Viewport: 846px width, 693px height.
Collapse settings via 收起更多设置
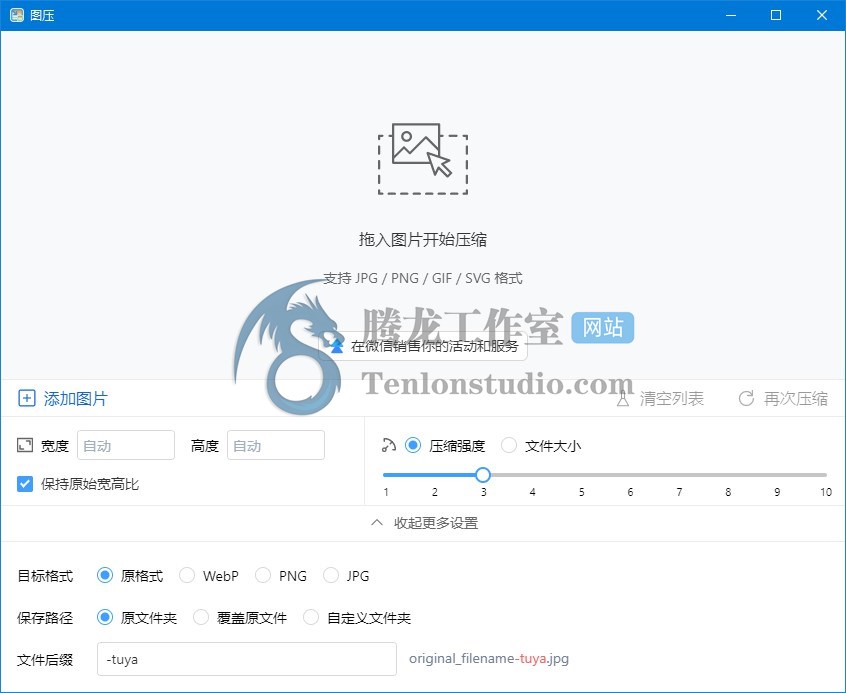(x=425, y=523)
